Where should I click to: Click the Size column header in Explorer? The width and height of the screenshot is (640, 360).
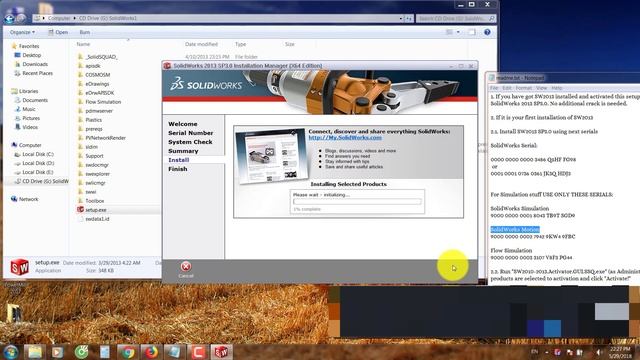coord(289,44)
